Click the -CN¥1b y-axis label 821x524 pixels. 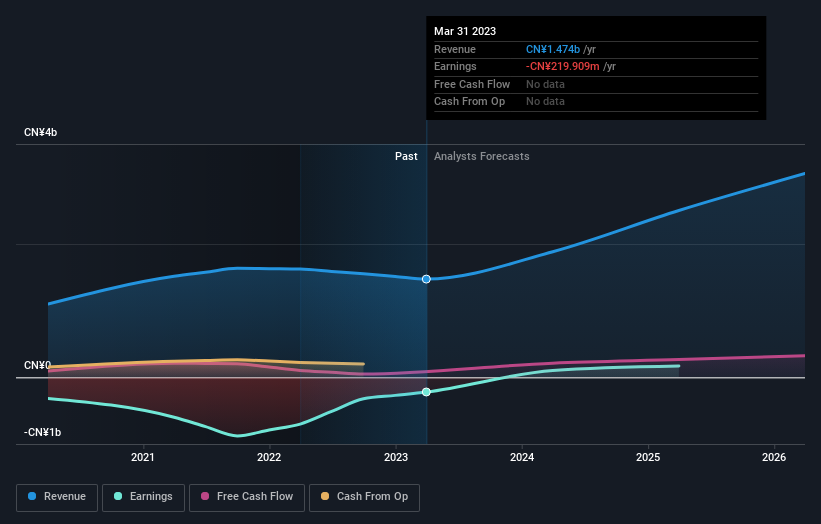42,432
